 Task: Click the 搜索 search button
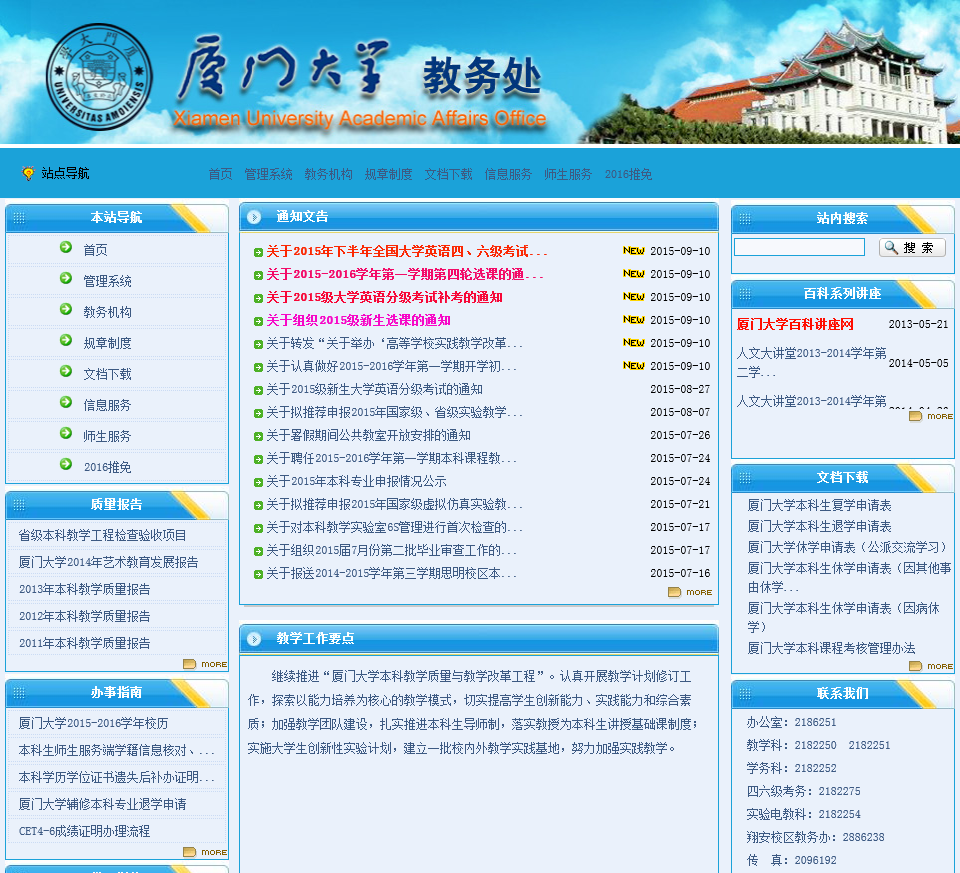pos(912,247)
